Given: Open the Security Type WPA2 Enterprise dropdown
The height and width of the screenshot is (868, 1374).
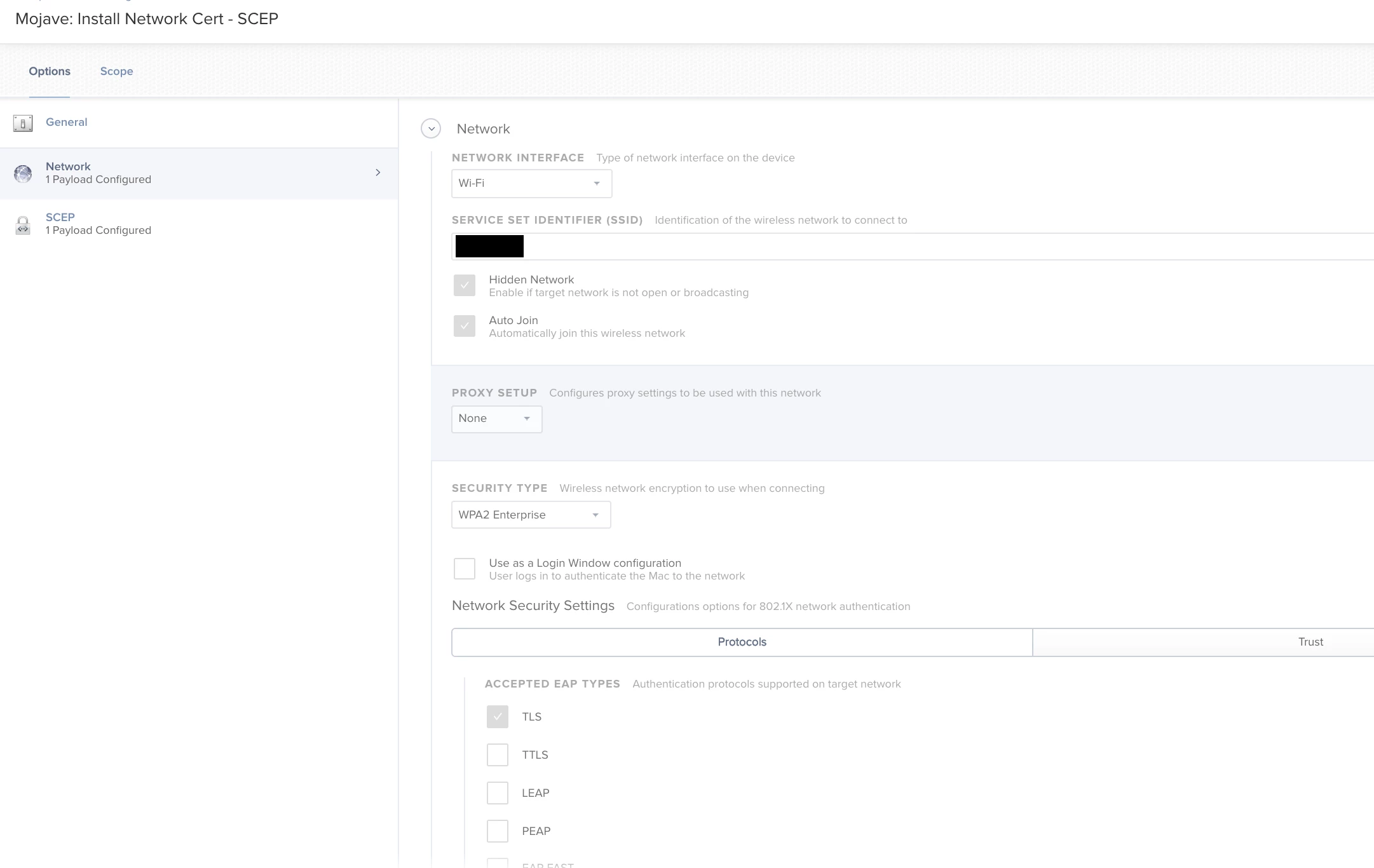Looking at the screenshot, I should [x=531, y=515].
